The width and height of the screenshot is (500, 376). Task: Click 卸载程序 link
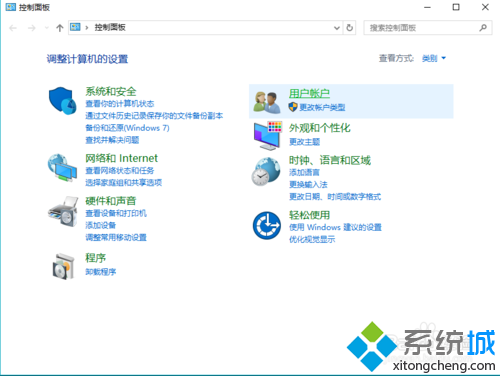[x=100, y=272]
